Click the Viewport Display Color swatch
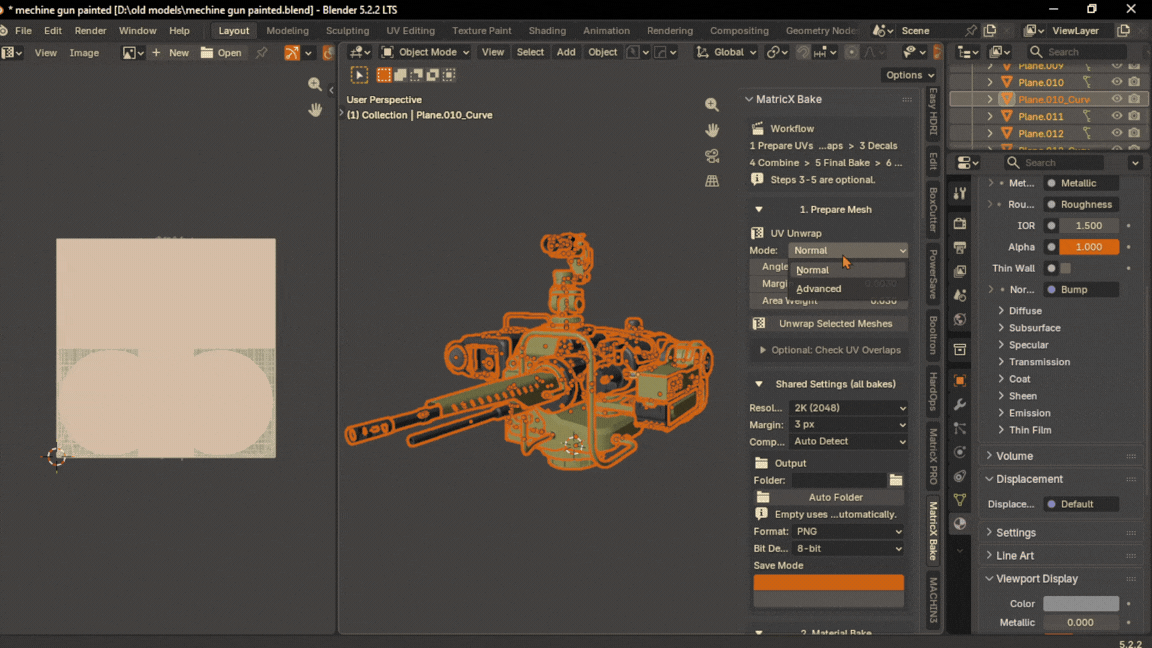The image size is (1152, 648). click(x=1081, y=604)
